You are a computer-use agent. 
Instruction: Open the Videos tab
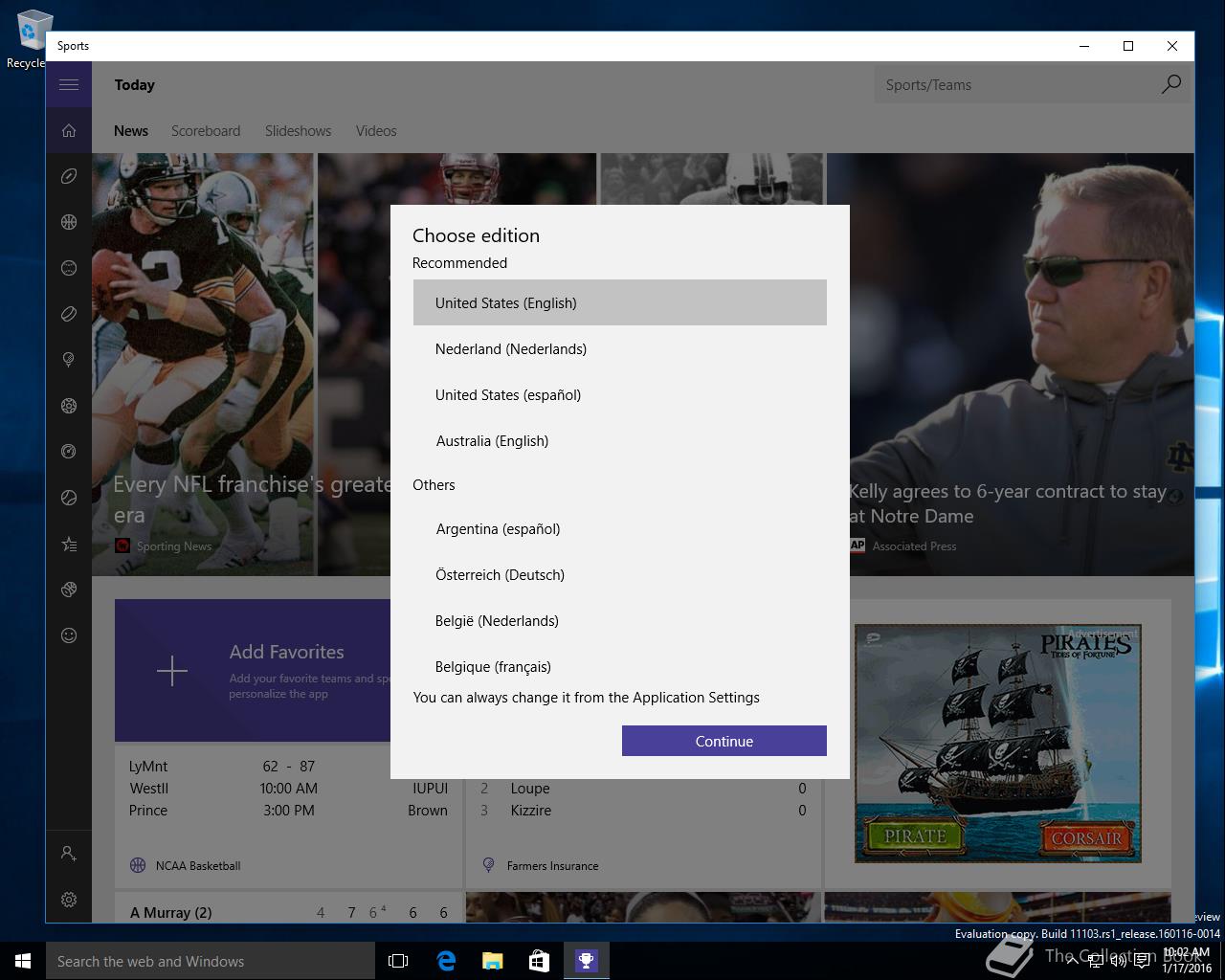coord(376,131)
